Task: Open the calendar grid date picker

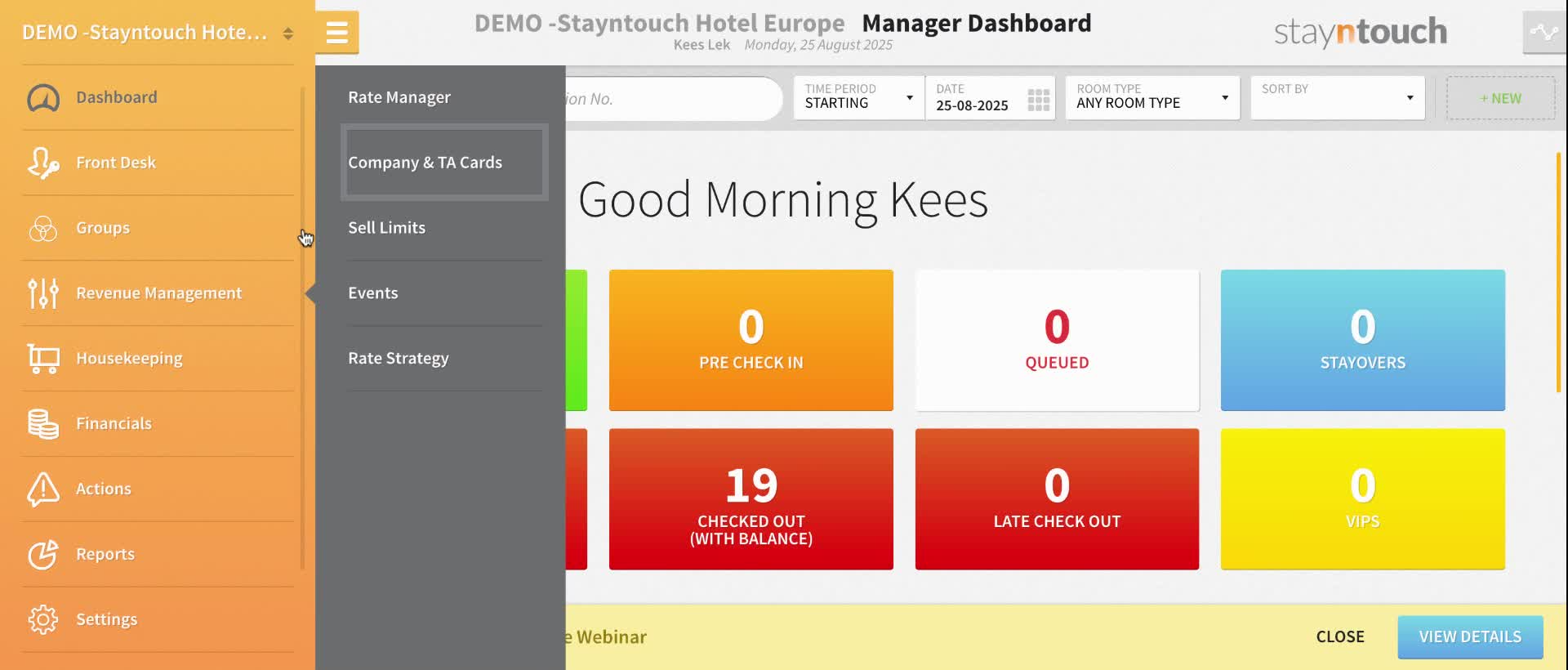Action: 1039,100
